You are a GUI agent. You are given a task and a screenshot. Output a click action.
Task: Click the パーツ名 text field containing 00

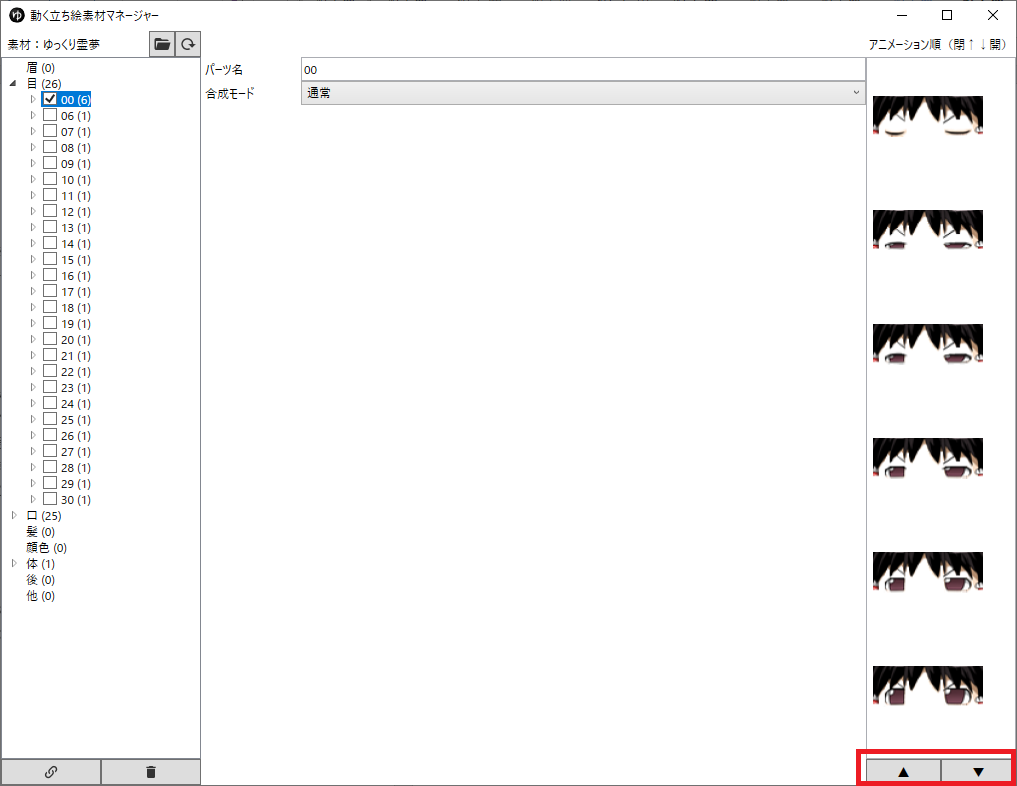[583, 69]
